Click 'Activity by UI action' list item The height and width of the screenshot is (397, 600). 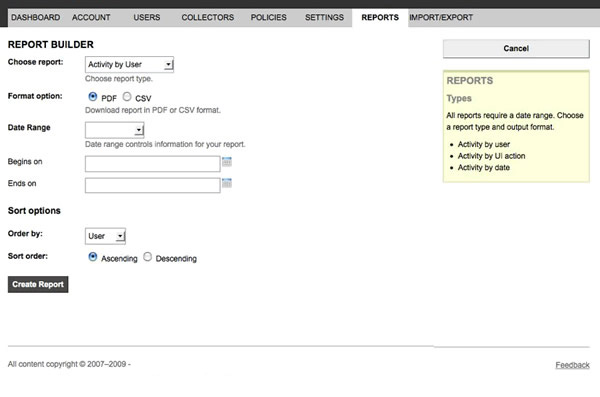pyautogui.click(x=491, y=156)
